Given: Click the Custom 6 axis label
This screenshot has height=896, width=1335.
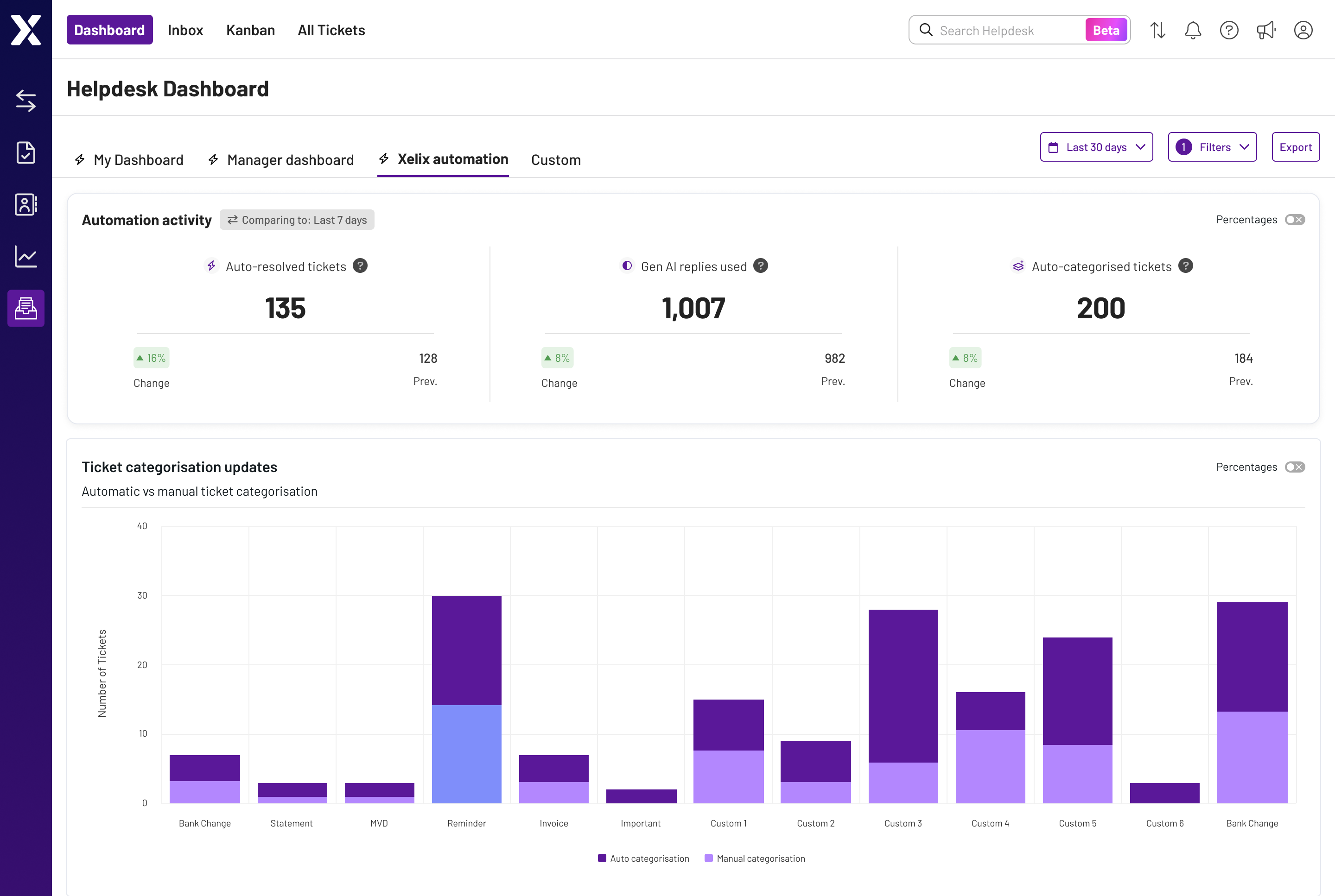Looking at the screenshot, I should [x=1164, y=823].
